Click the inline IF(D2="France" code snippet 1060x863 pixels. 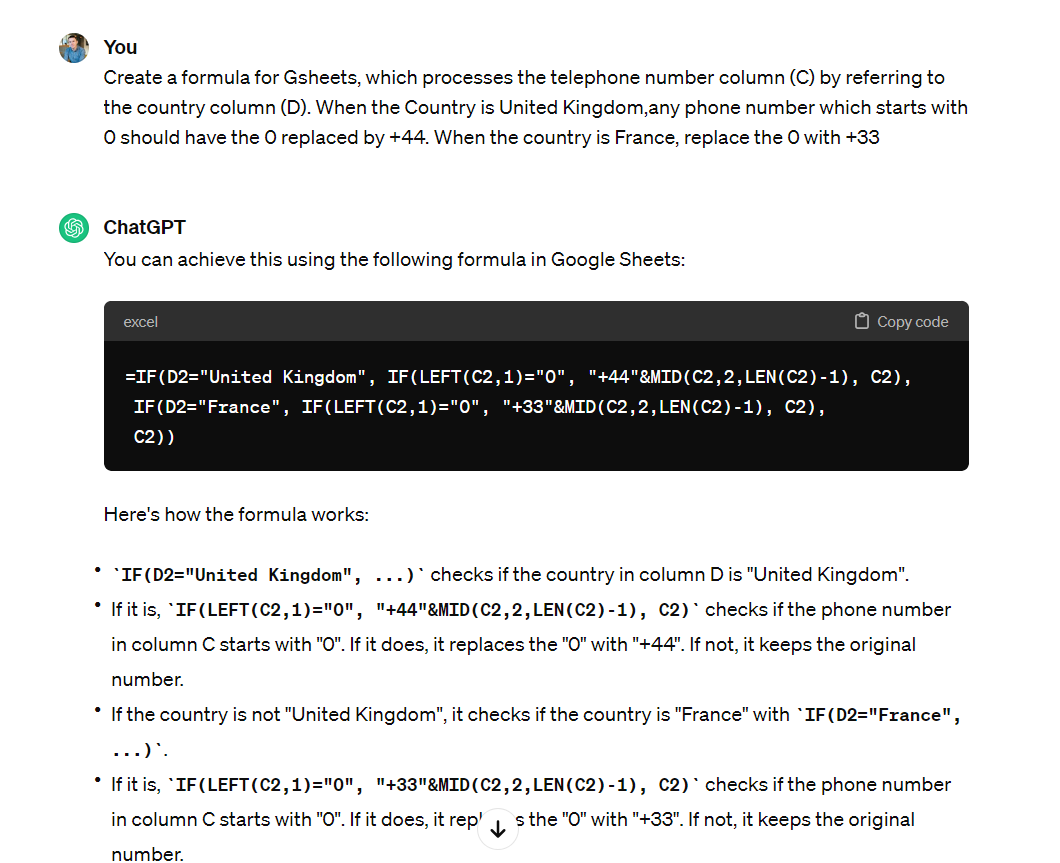tap(879, 715)
